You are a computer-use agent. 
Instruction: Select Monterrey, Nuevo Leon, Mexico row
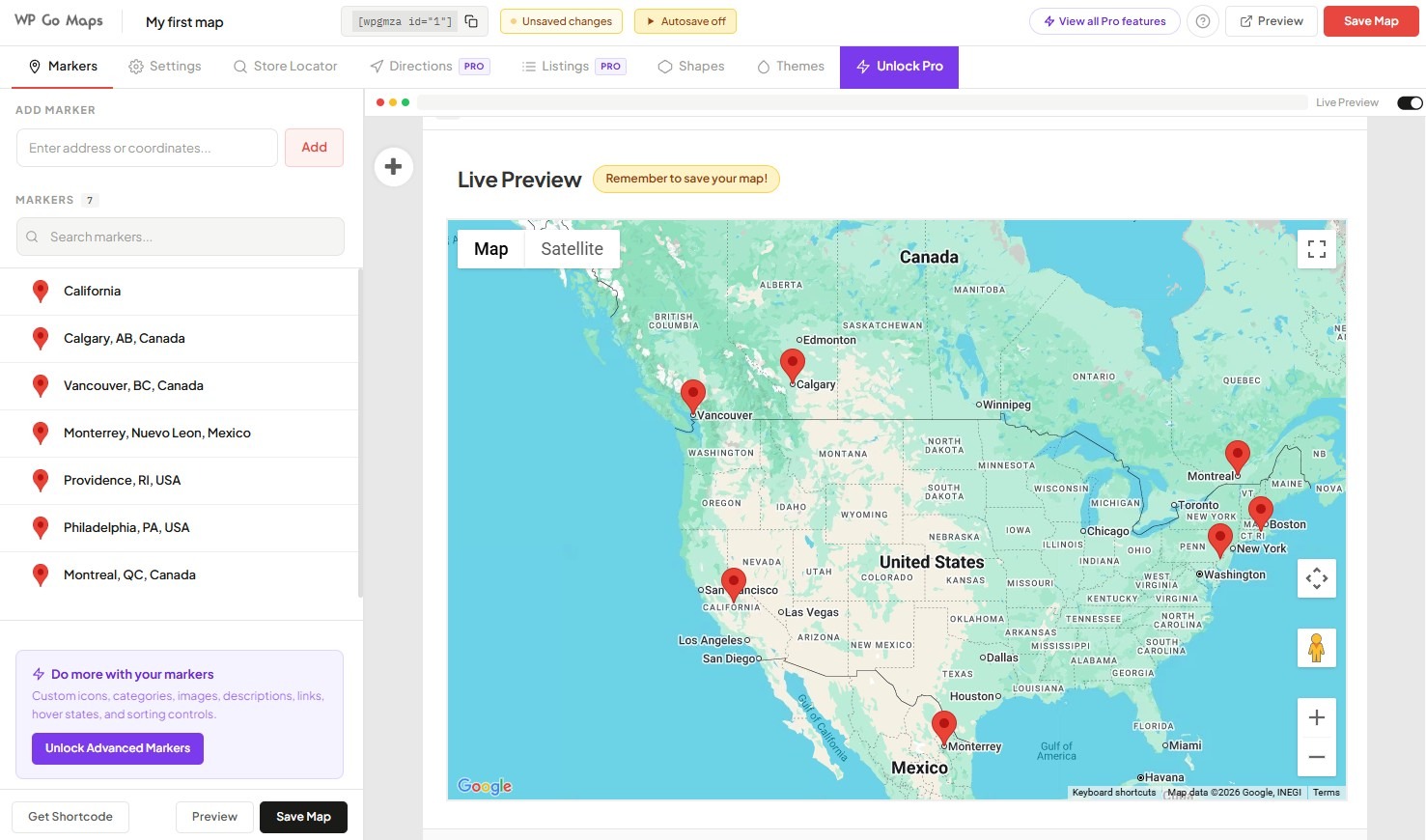180,434
